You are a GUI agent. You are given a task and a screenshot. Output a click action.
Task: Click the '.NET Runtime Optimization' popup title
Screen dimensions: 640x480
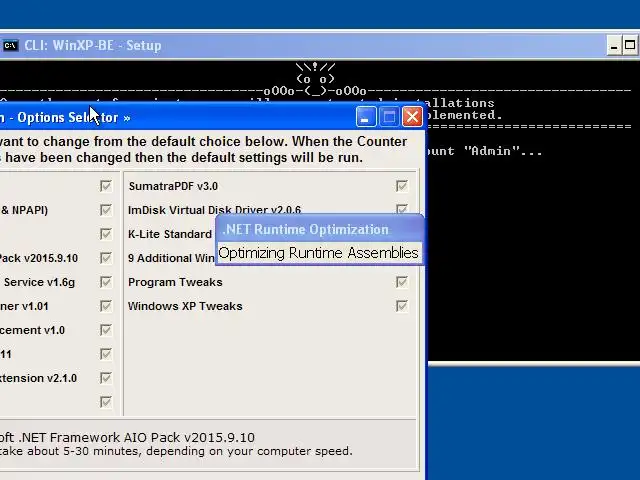(x=305, y=229)
